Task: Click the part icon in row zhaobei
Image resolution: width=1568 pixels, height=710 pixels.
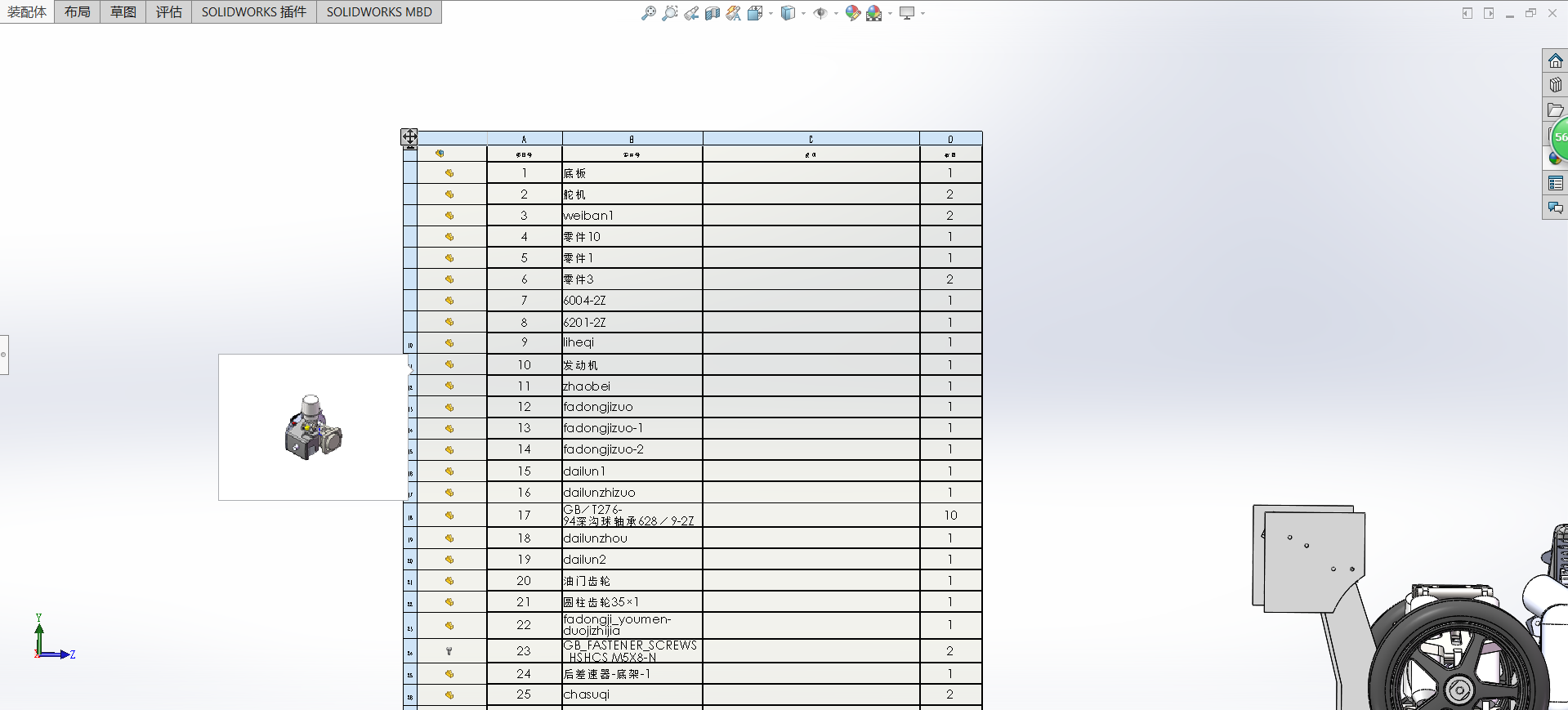Action: tap(449, 386)
